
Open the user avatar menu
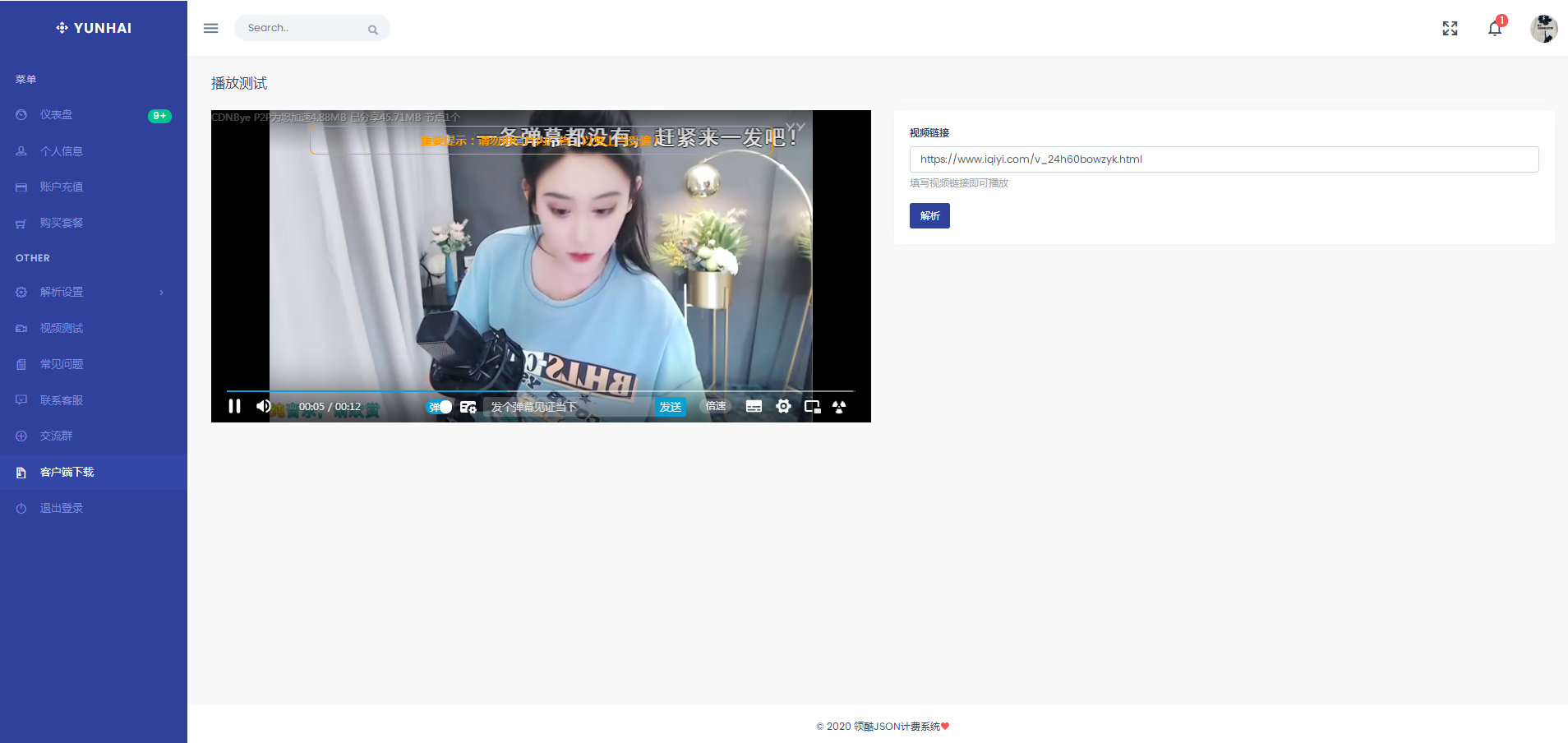pyautogui.click(x=1543, y=29)
